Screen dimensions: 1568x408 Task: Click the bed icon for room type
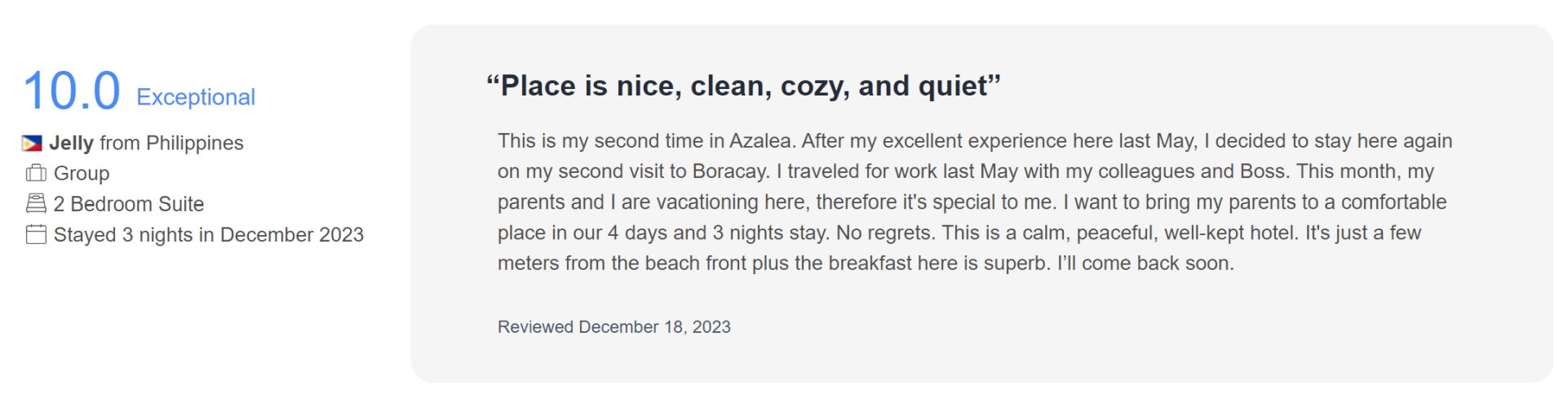point(36,203)
